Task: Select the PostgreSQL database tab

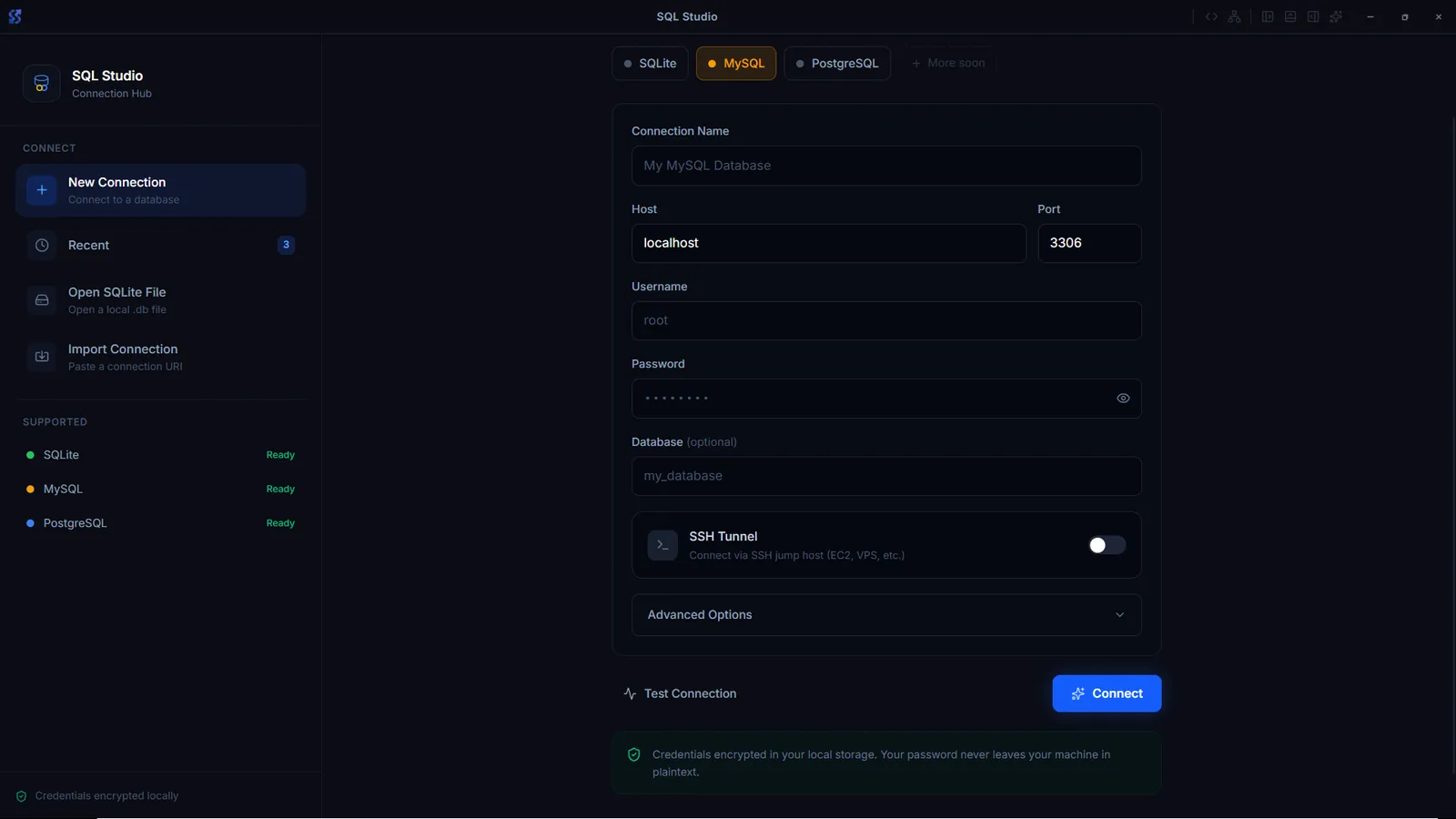Action: tap(837, 64)
